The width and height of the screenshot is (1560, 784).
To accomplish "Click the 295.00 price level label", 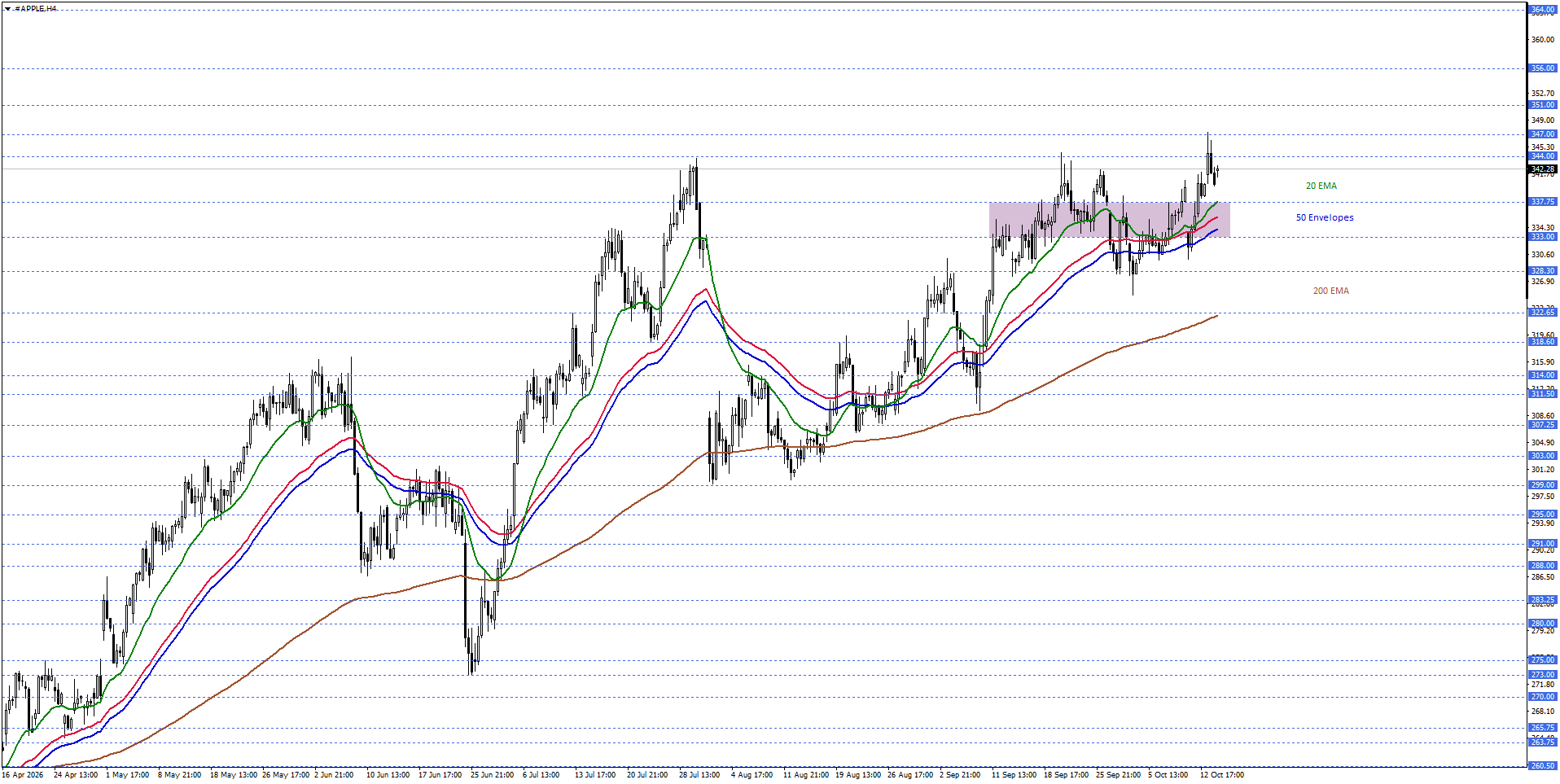I will (1543, 515).
